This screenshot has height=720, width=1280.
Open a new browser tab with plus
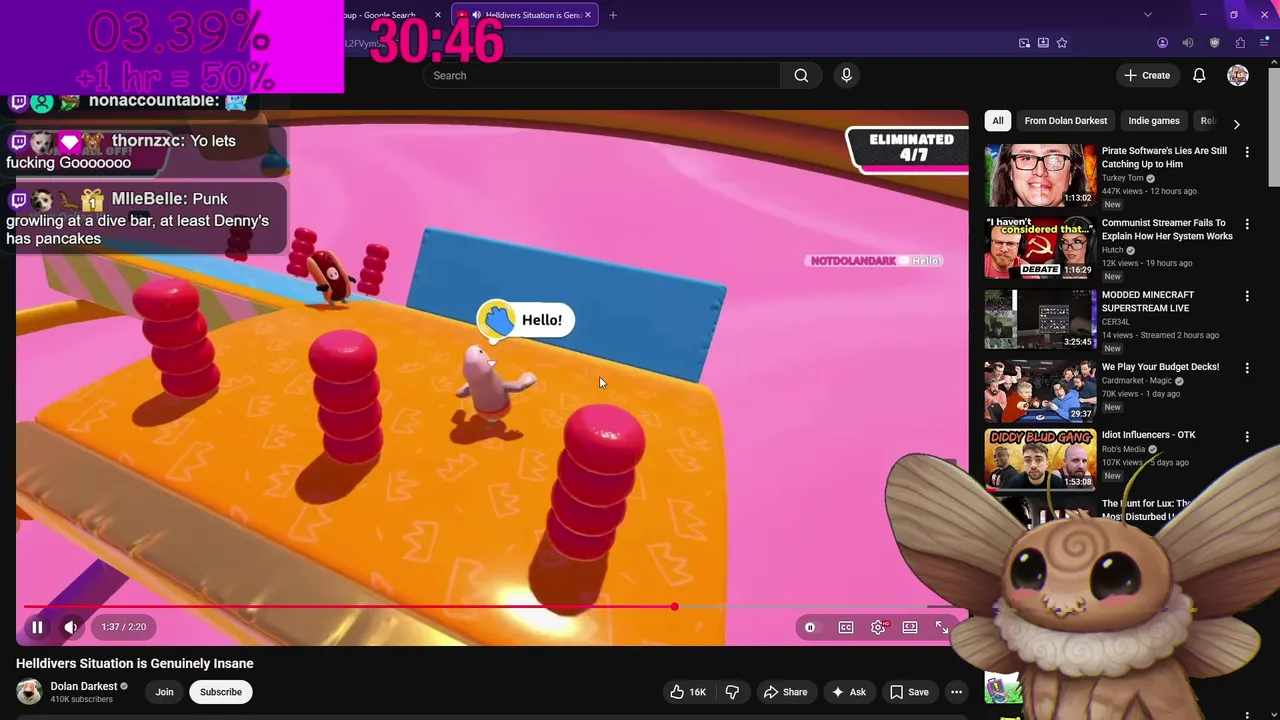pyautogui.click(x=613, y=15)
